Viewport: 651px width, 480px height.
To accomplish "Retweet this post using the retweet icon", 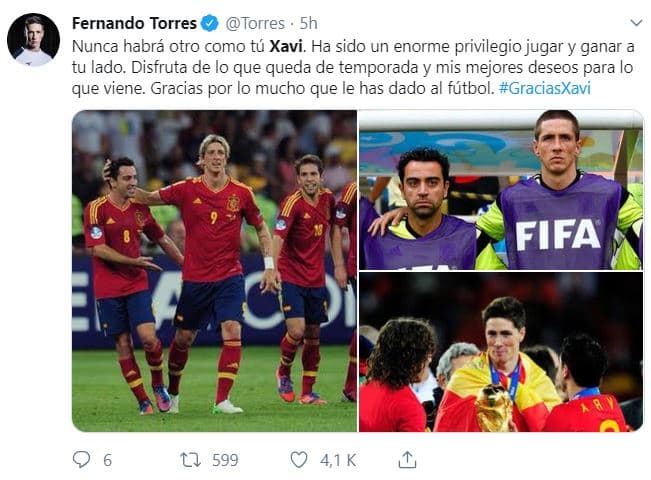I will (191, 460).
